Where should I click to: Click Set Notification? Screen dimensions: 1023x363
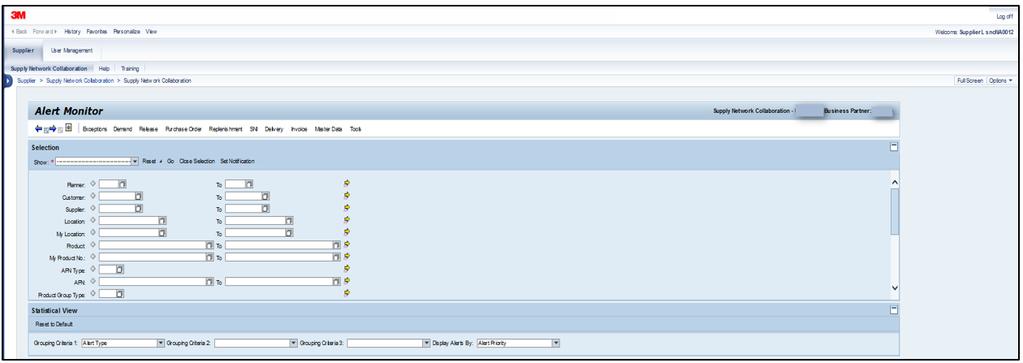click(237, 161)
